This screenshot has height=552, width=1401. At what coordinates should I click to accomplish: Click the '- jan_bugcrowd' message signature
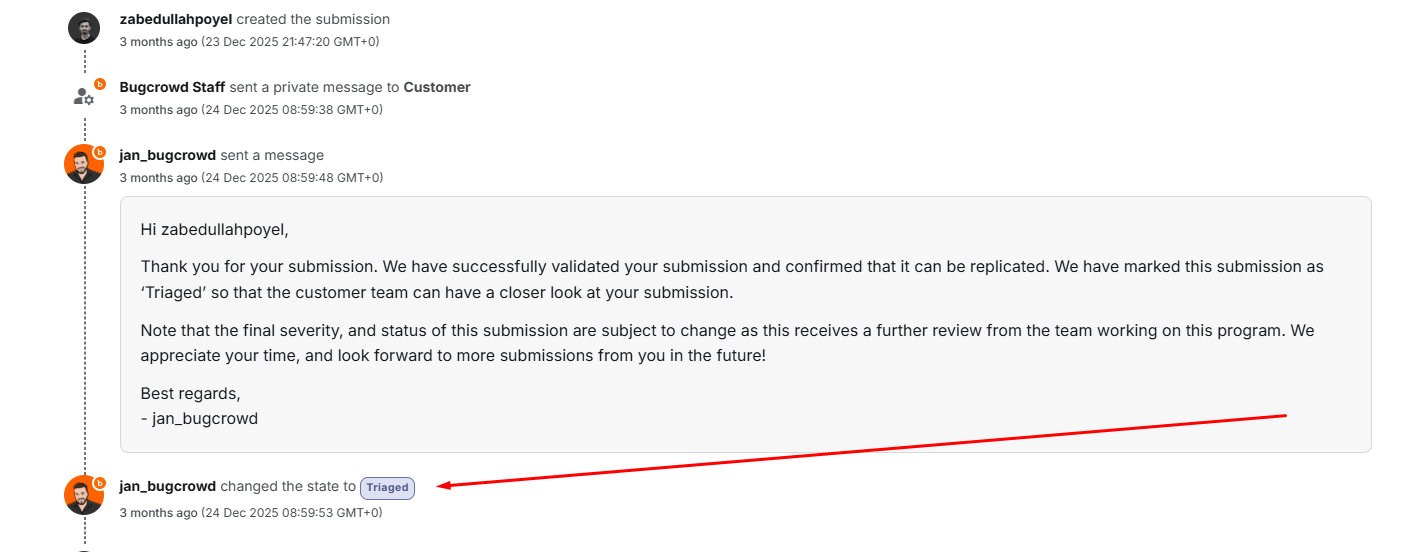click(199, 418)
